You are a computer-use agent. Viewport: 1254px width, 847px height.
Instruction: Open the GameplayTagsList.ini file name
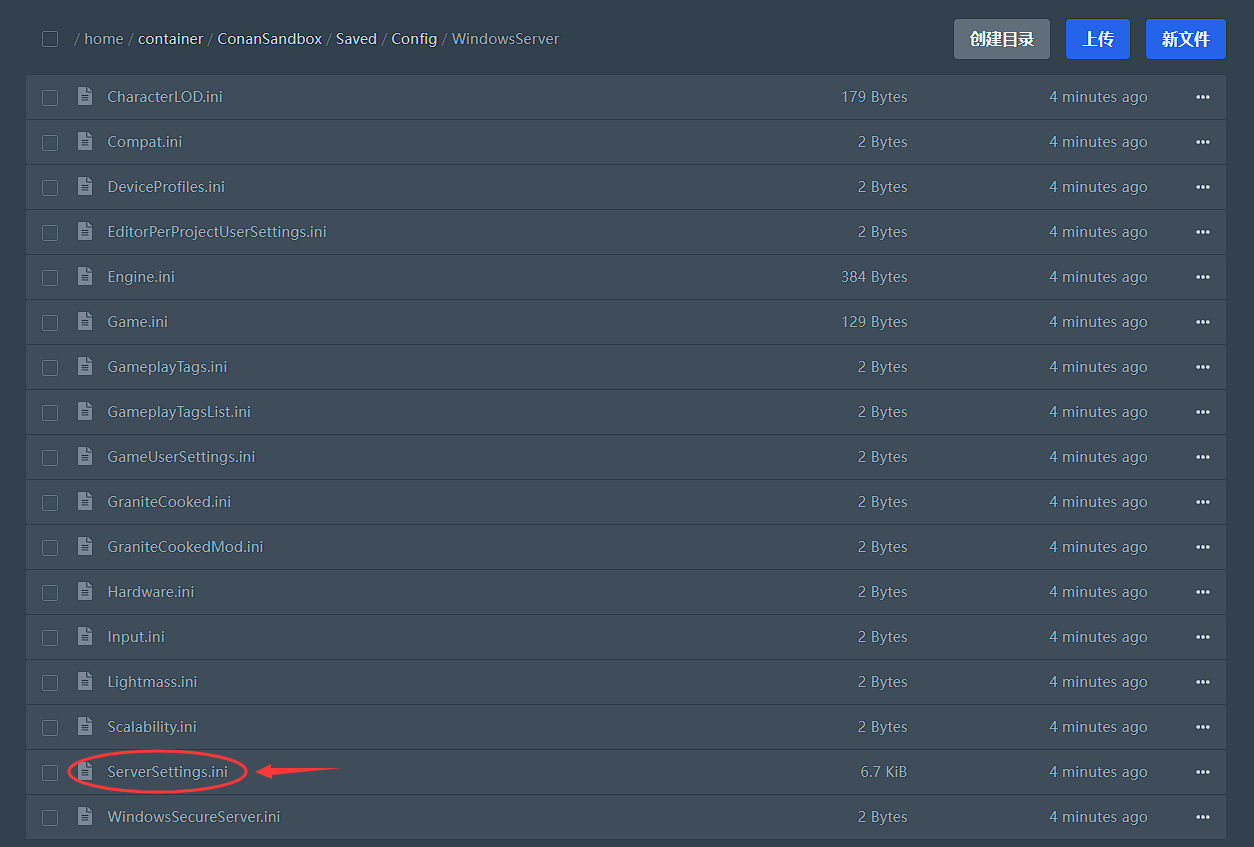(179, 412)
